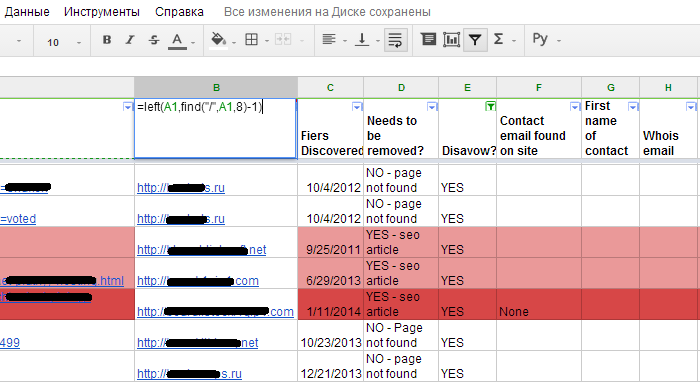The image size is (700, 382).
Task: Expand the vertical align dropdown arrow
Action: click(x=378, y=41)
